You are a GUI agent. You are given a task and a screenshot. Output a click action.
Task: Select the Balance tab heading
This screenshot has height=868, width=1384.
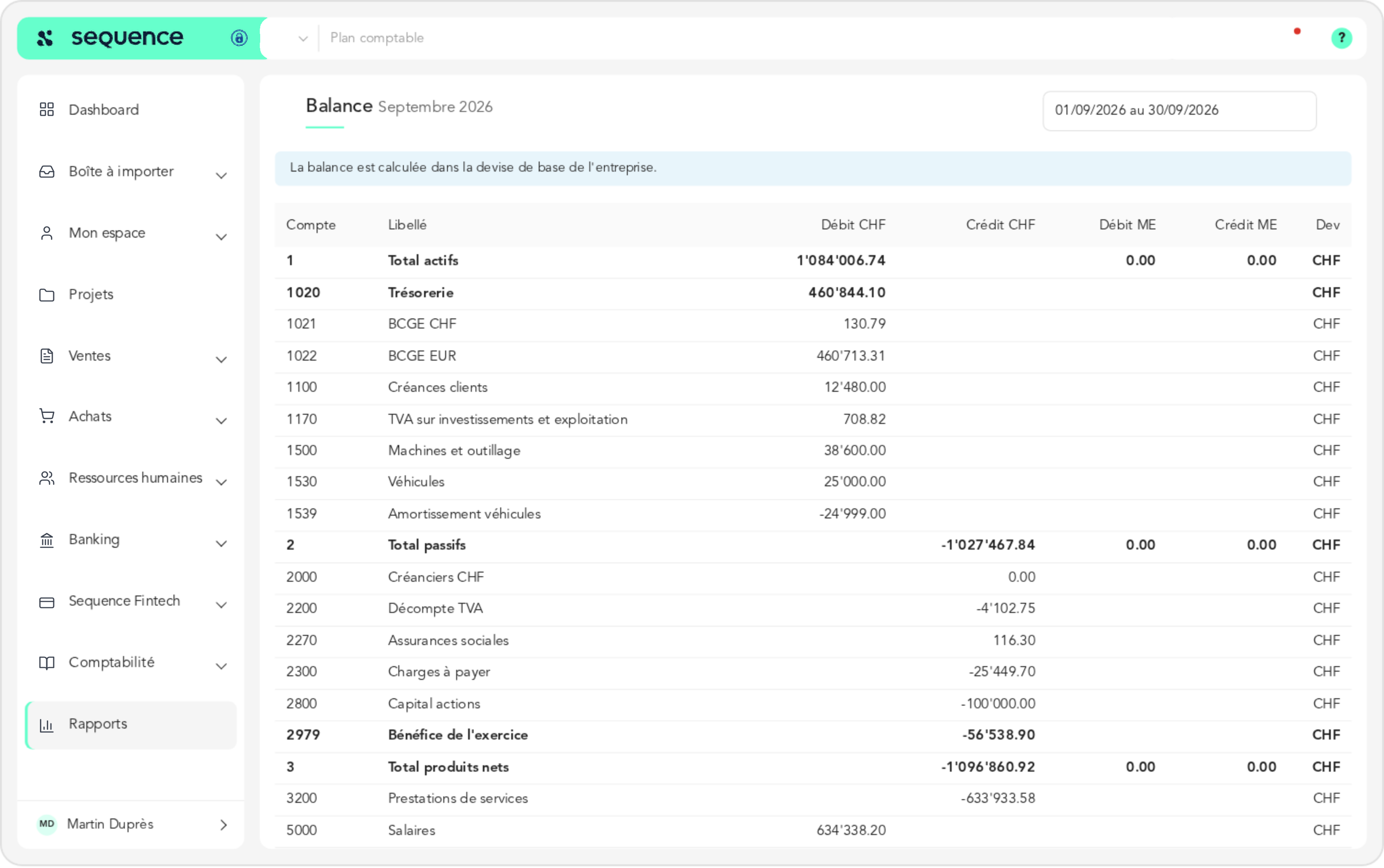339,106
